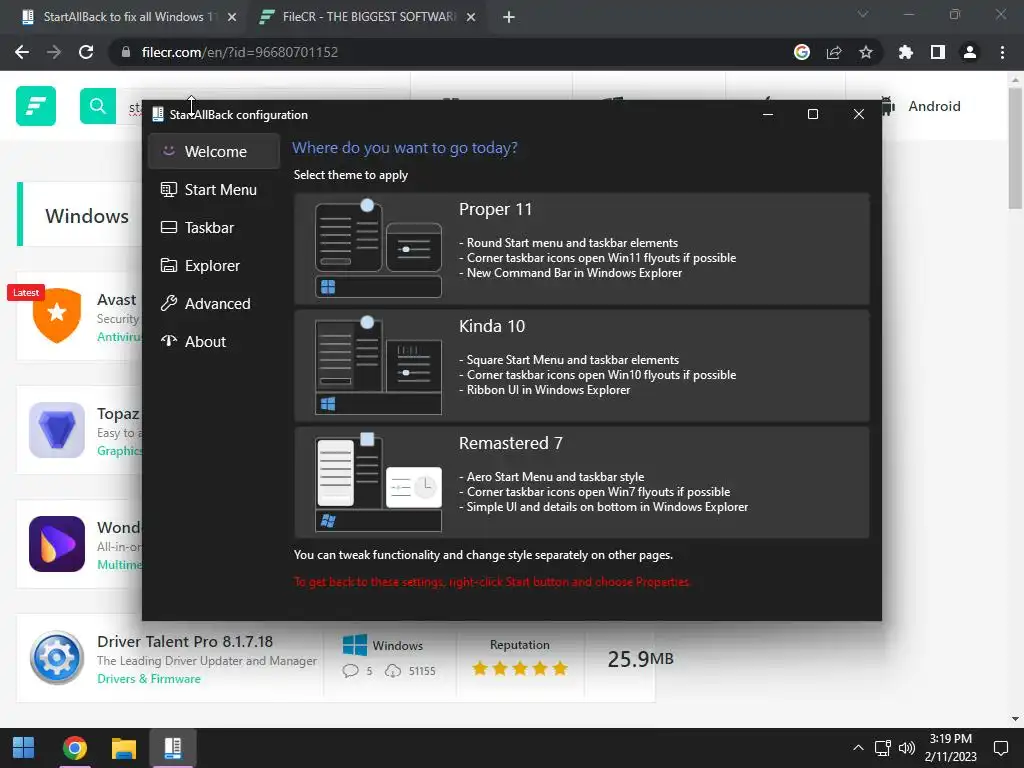Bookmark this page with the star icon
This screenshot has width=1024, height=768.
(866, 52)
